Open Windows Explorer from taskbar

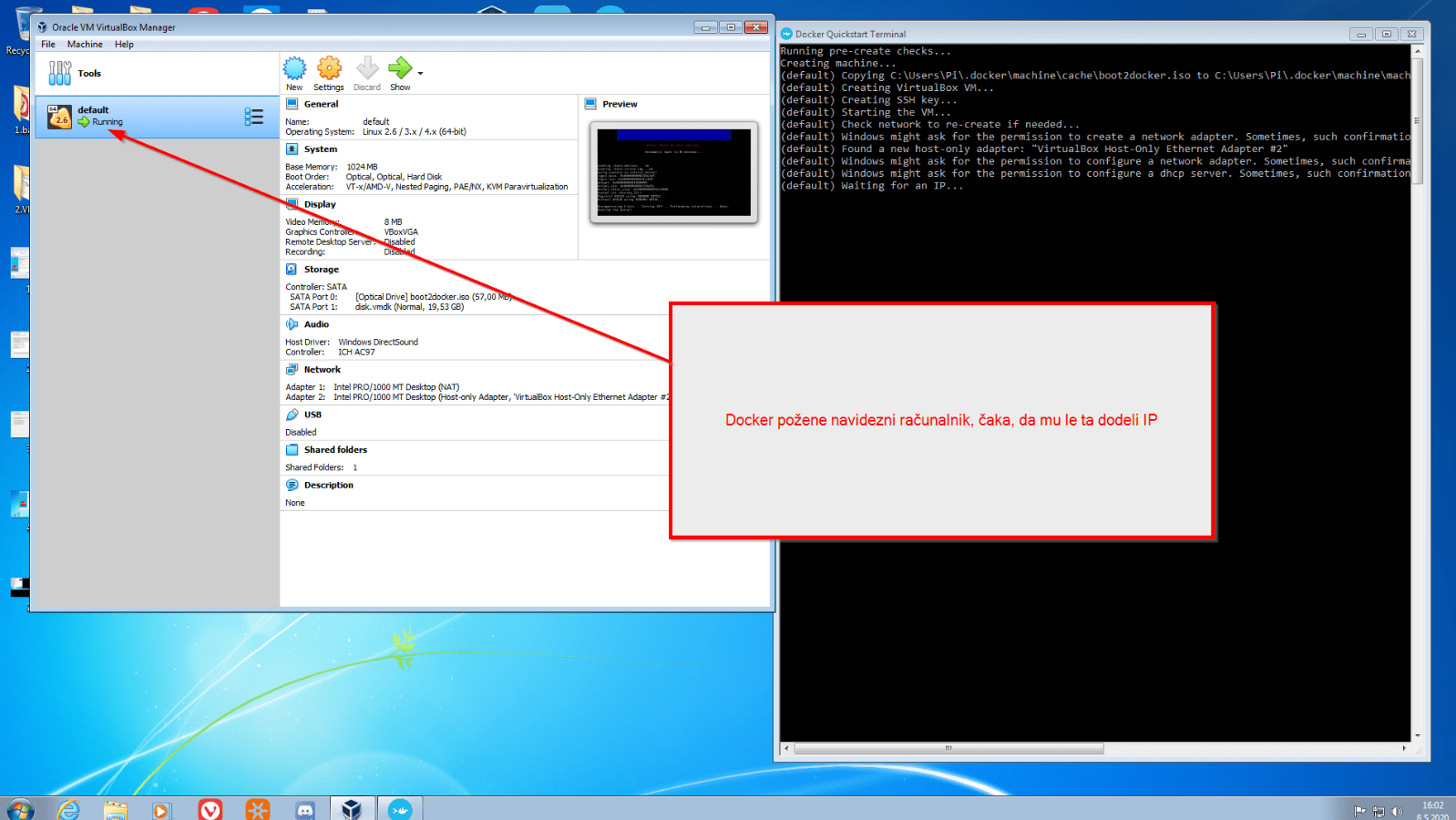click(115, 809)
